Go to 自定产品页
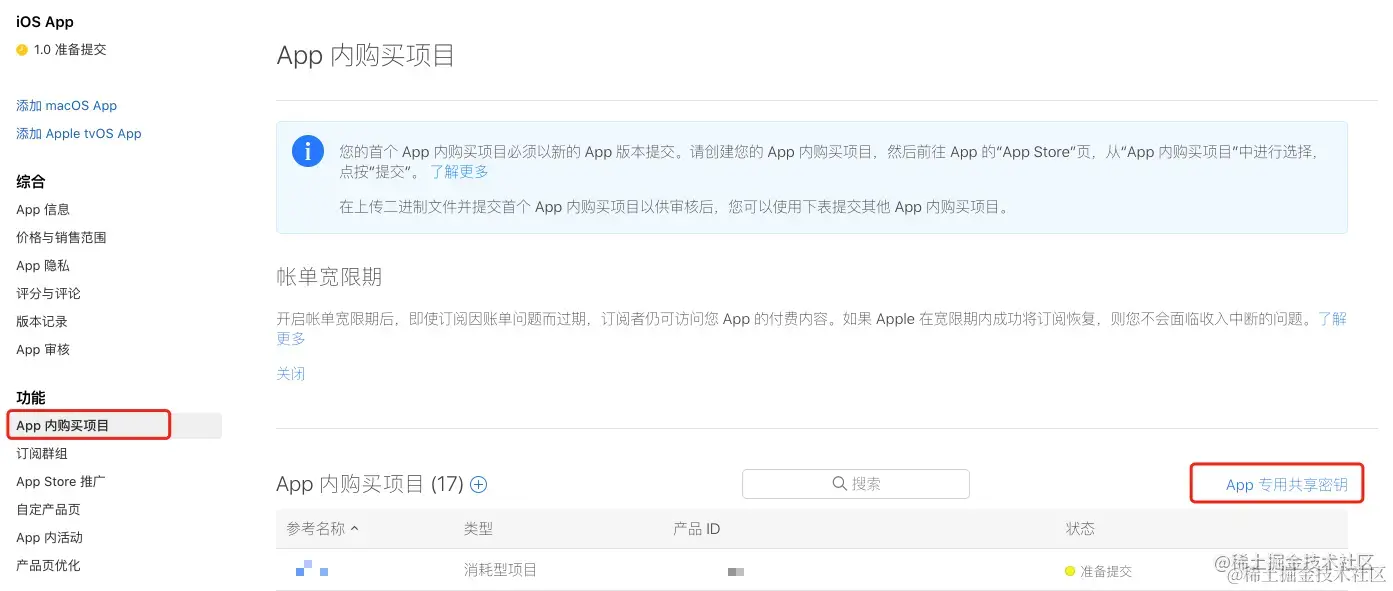Screen dimensions: 1393x591 (48, 509)
